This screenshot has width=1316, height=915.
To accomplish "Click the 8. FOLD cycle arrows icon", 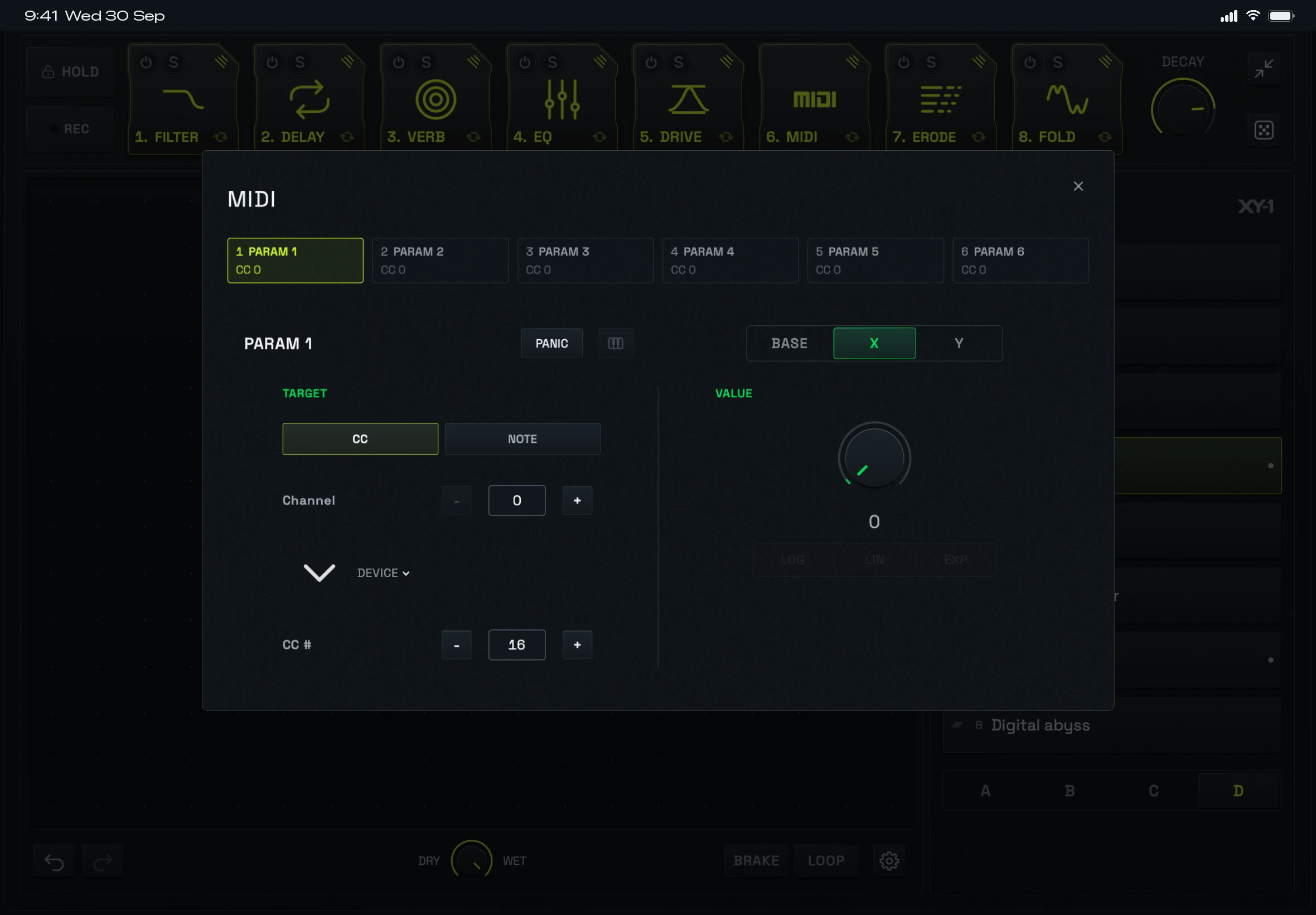I will point(1105,137).
